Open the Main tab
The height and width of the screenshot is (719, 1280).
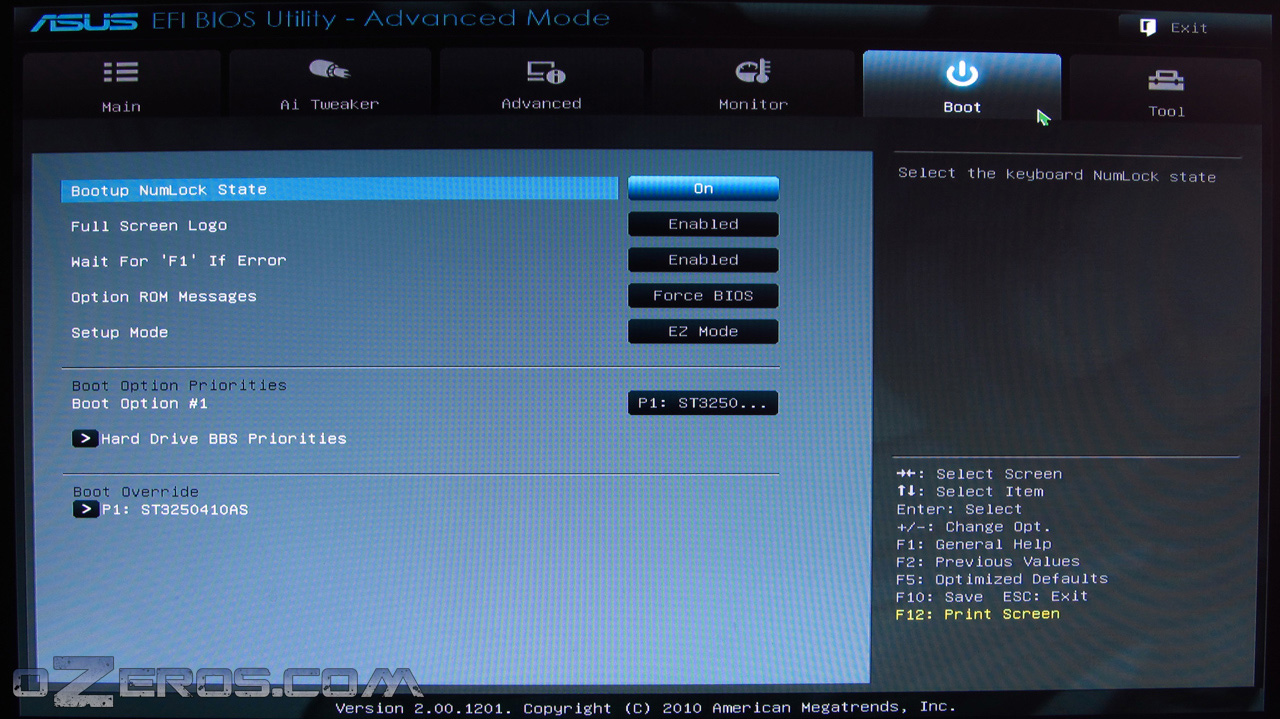click(121, 84)
